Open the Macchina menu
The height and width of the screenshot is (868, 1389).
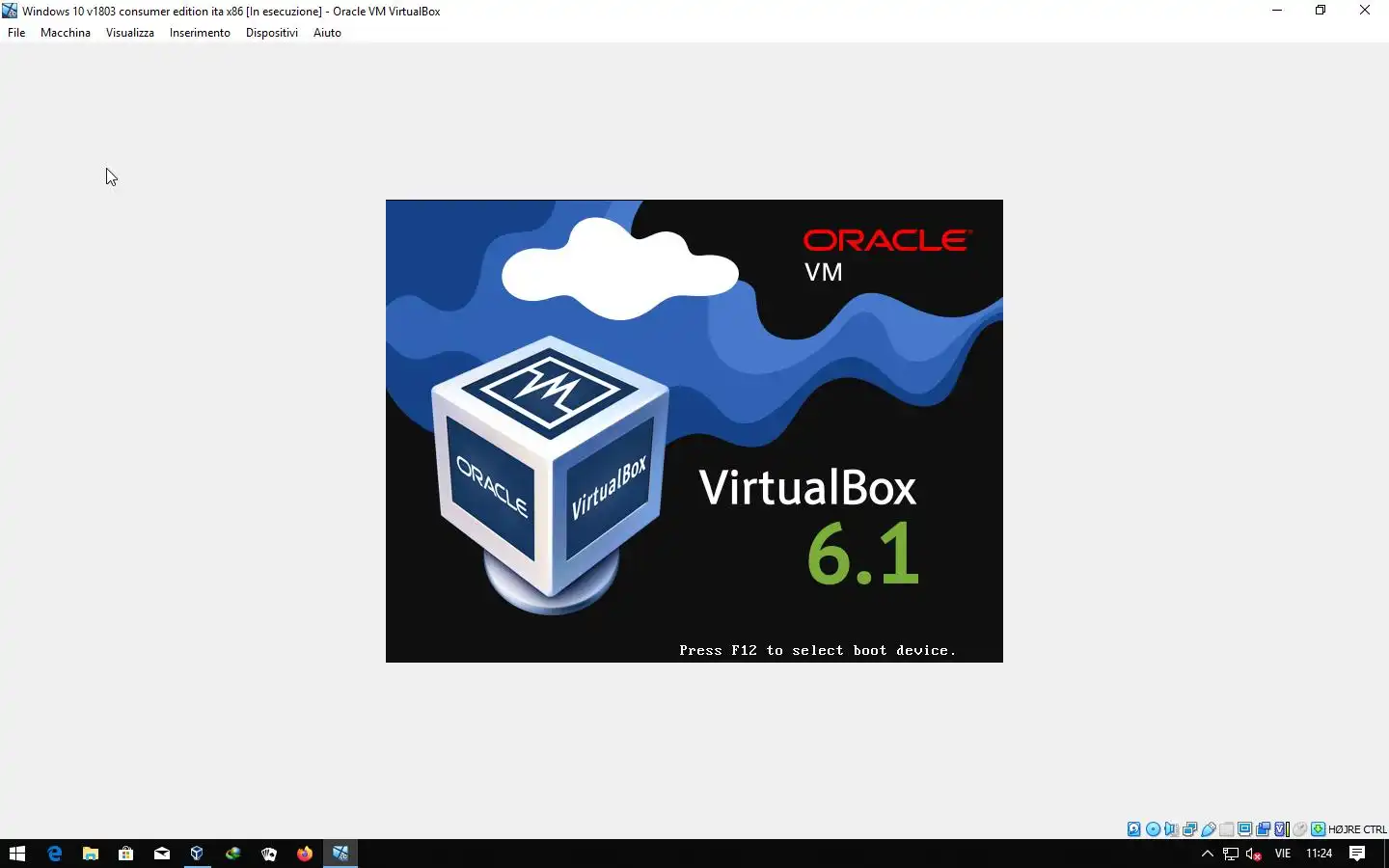[x=66, y=33]
